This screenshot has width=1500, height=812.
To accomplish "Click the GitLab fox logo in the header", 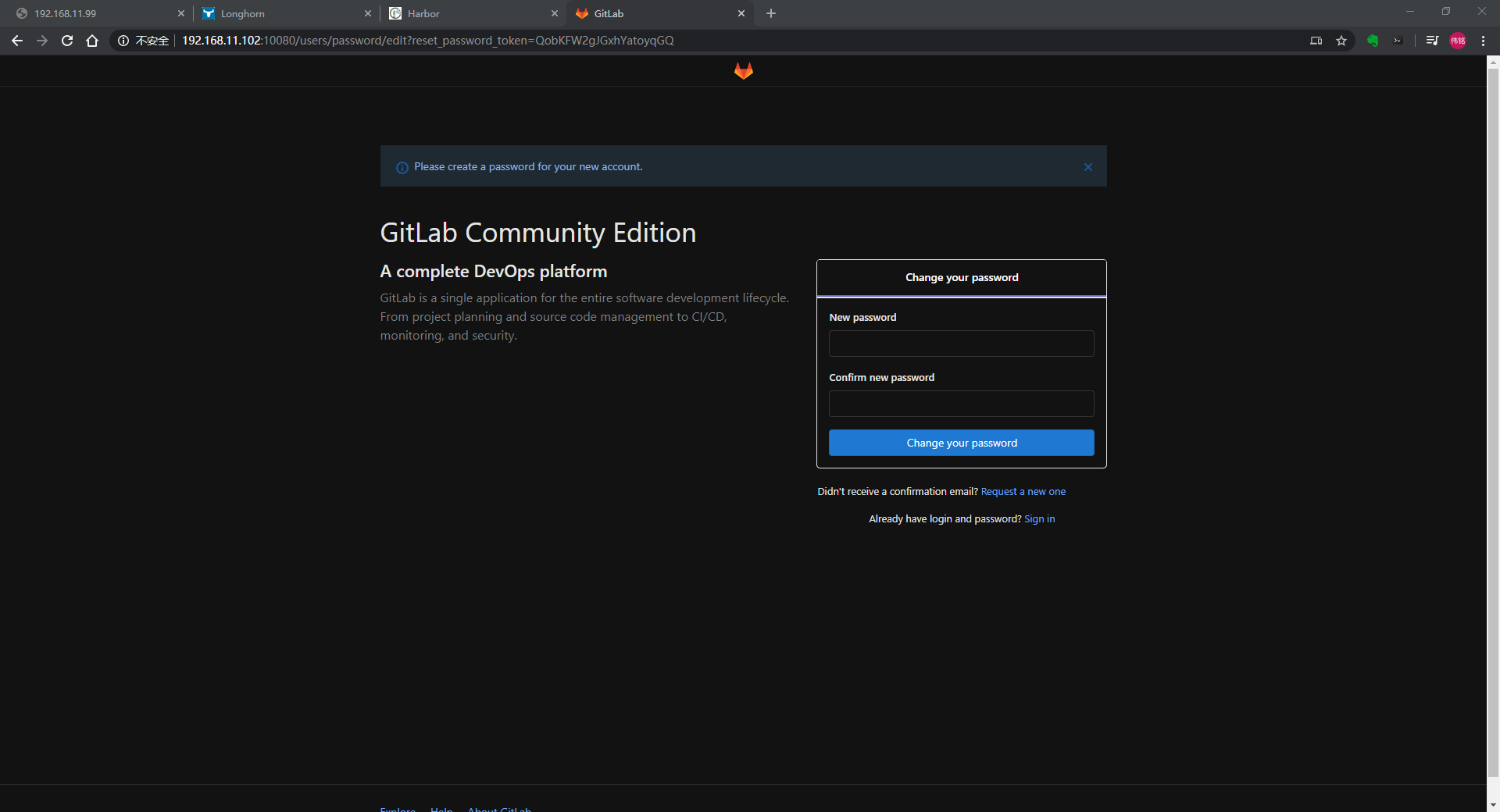I will point(743,71).
